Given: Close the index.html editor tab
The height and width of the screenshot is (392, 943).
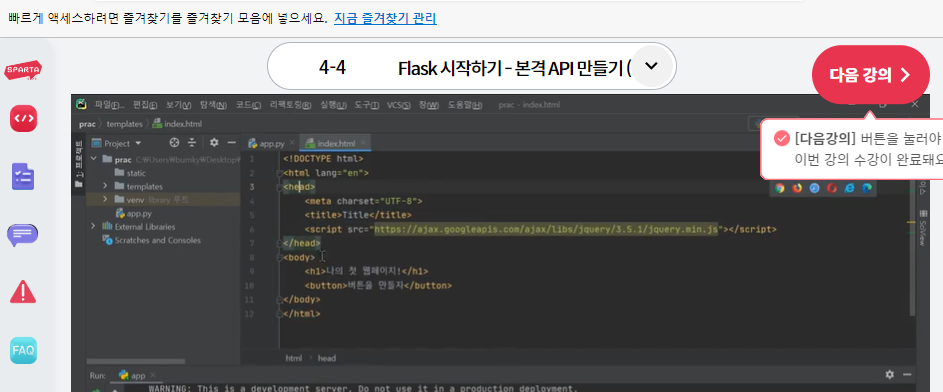Looking at the screenshot, I should [363, 143].
